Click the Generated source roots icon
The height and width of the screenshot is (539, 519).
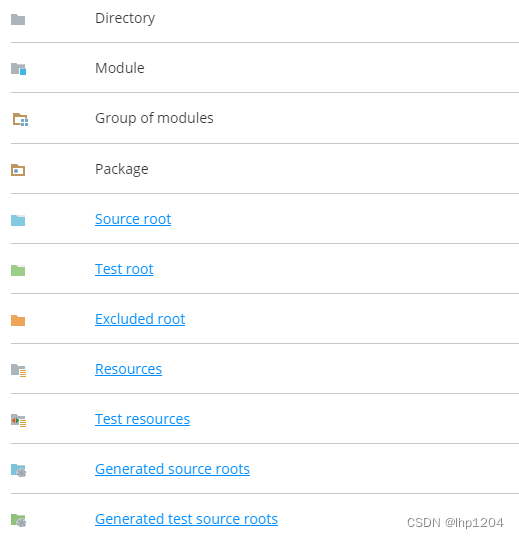(x=19, y=470)
